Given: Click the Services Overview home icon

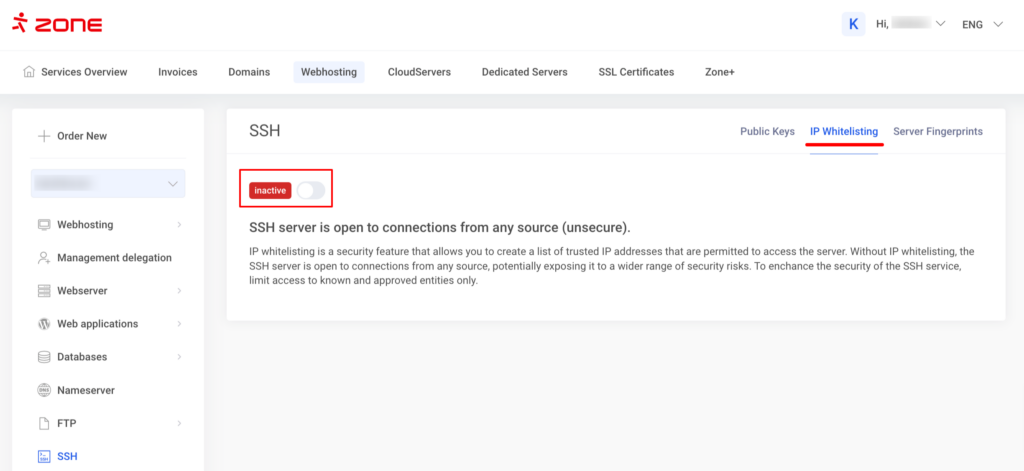Looking at the screenshot, I should point(29,72).
